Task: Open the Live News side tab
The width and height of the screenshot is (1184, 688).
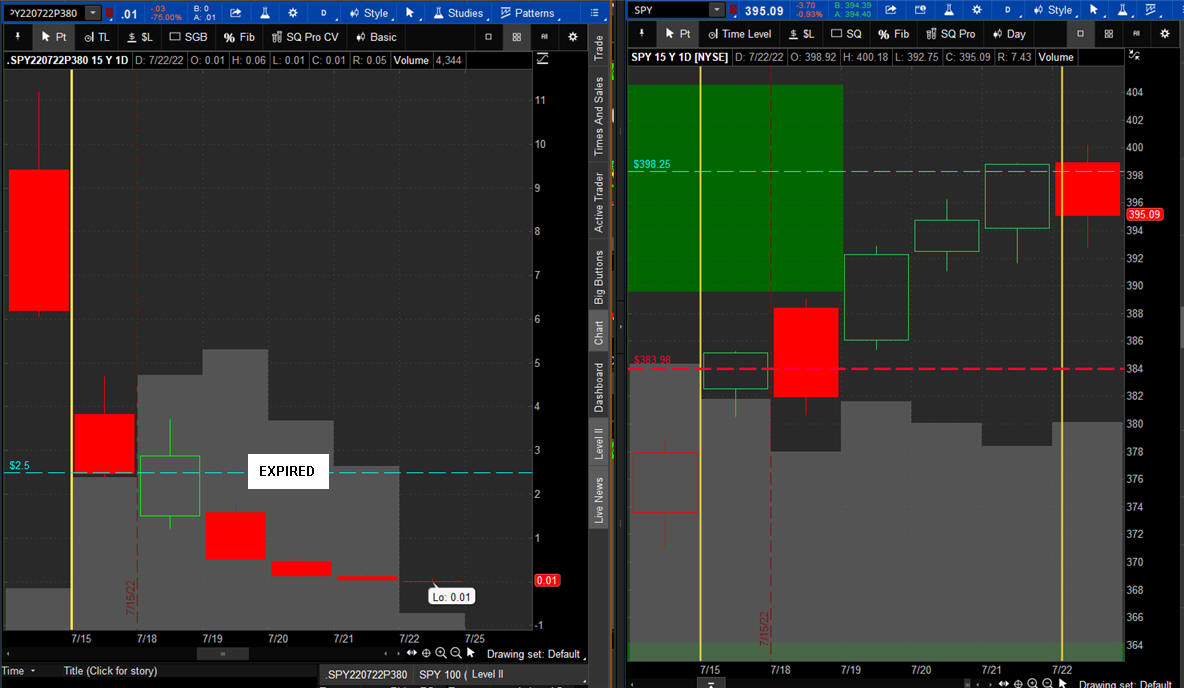Action: (599, 500)
